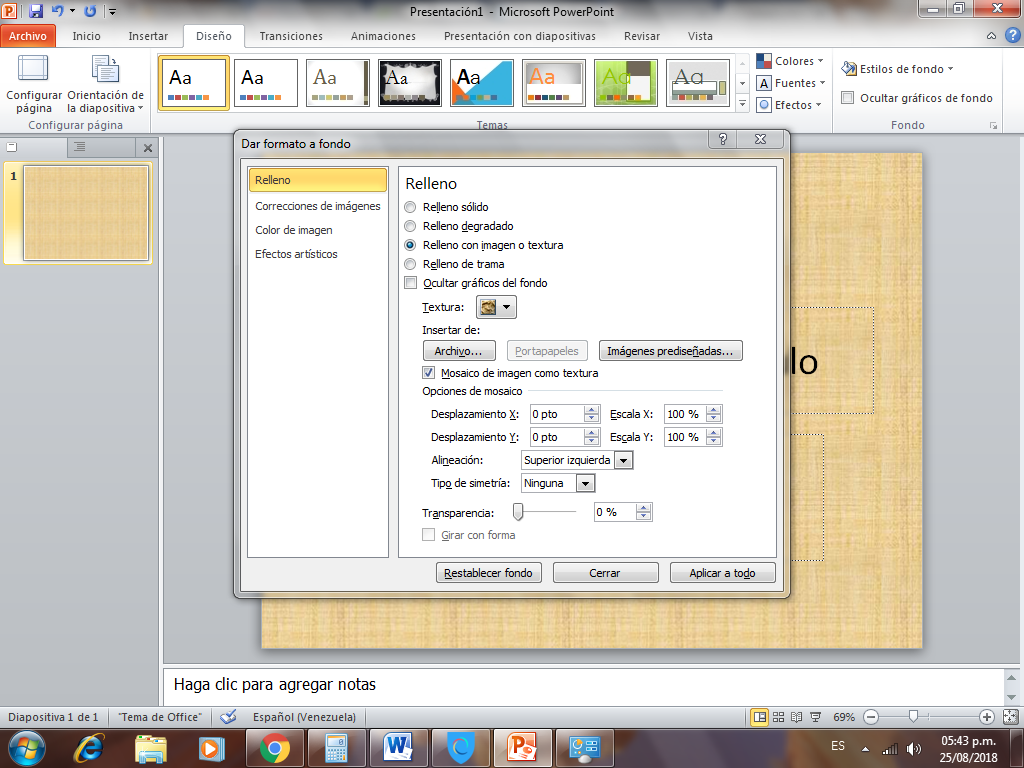Open Orientación de la diapositiva menu
Screen dimensions: 1024x768
click(x=105, y=84)
